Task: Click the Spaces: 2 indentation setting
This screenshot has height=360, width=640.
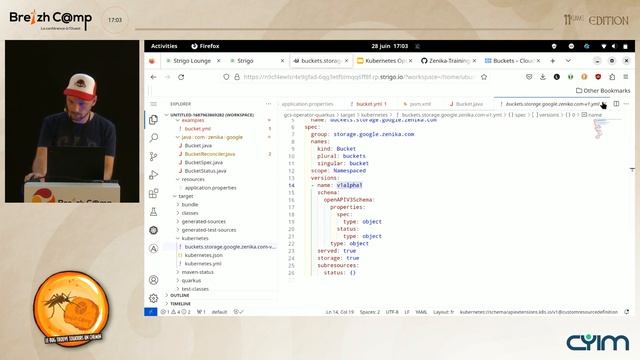Action: coord(370,312)
